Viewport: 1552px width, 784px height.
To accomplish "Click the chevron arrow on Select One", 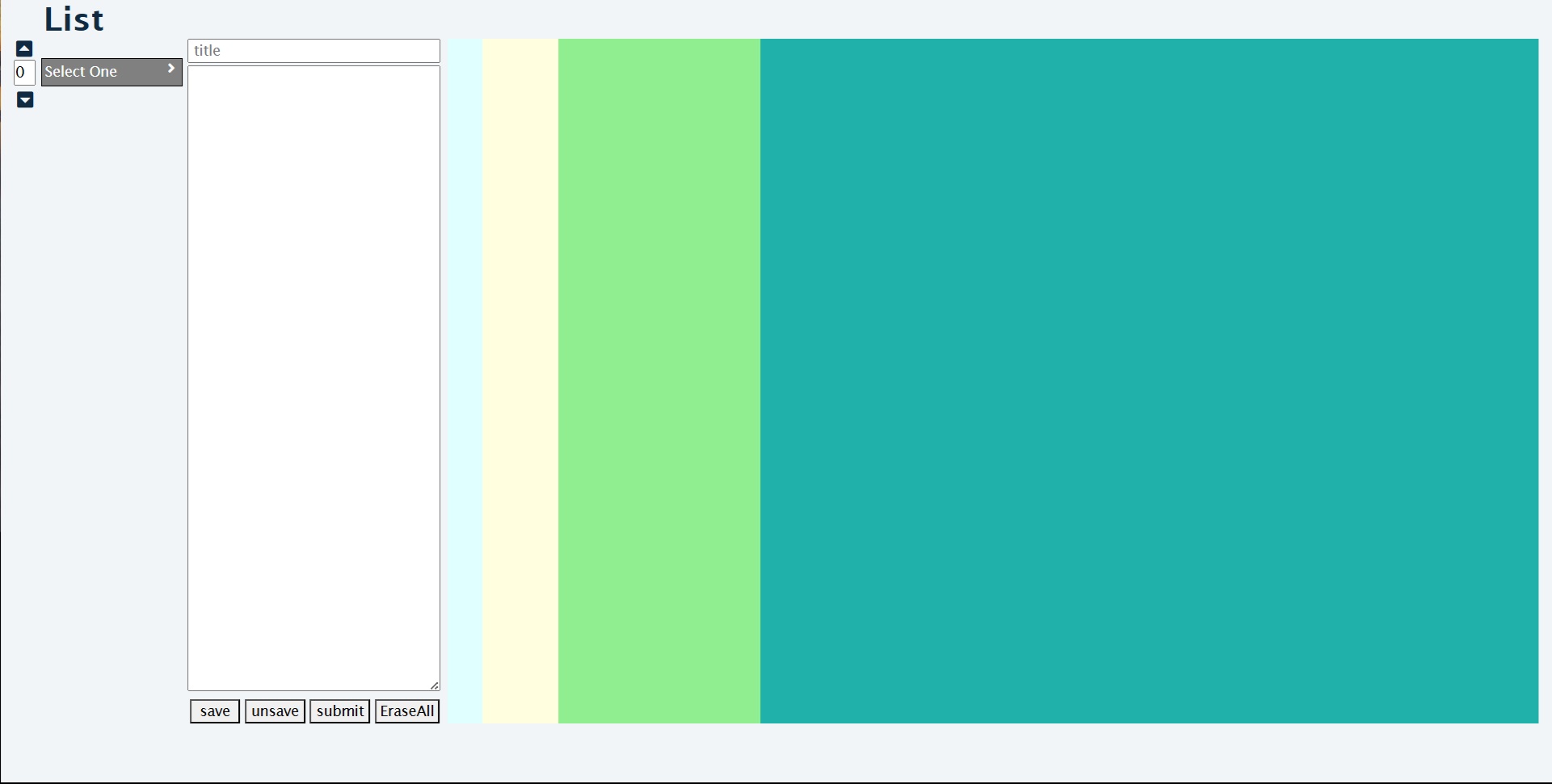I will 170,69.
